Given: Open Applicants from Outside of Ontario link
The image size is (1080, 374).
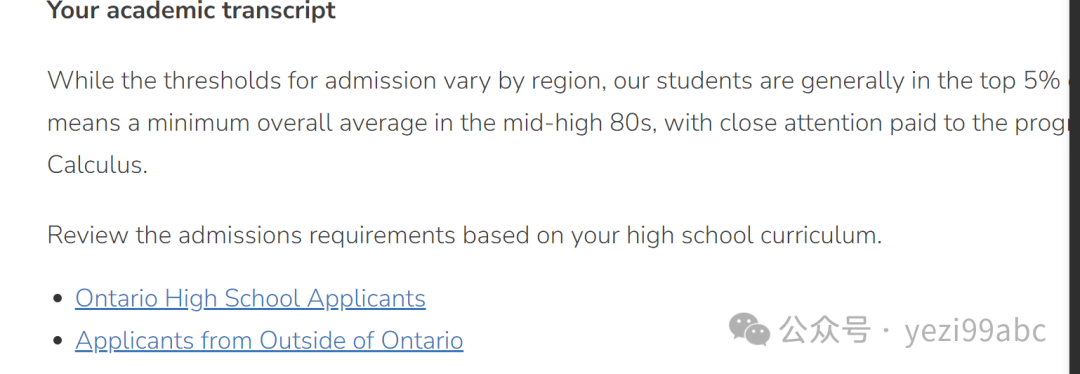Looking at the screenshot, I should 269,341.
